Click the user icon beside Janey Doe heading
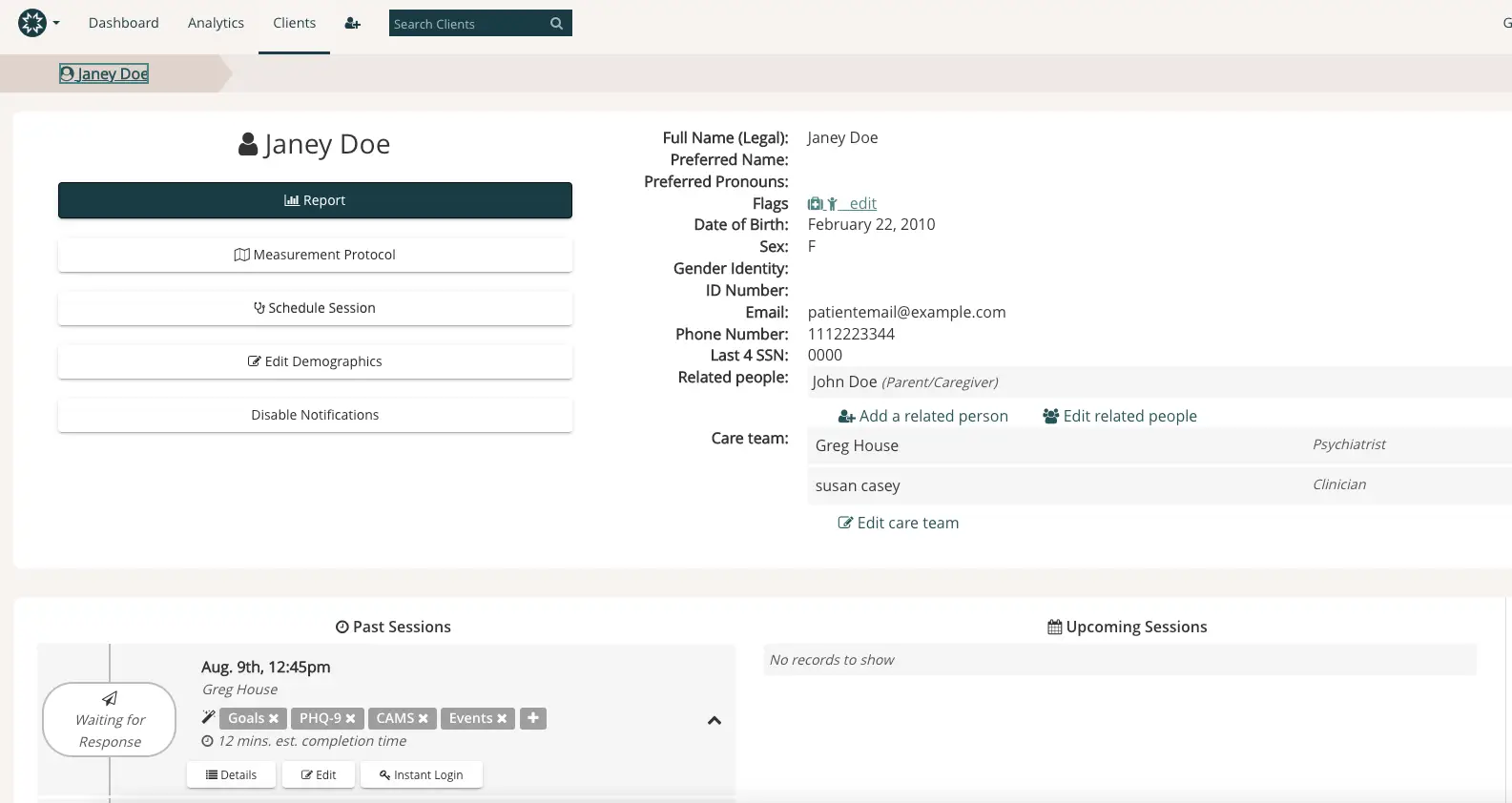 pos(248,144)
